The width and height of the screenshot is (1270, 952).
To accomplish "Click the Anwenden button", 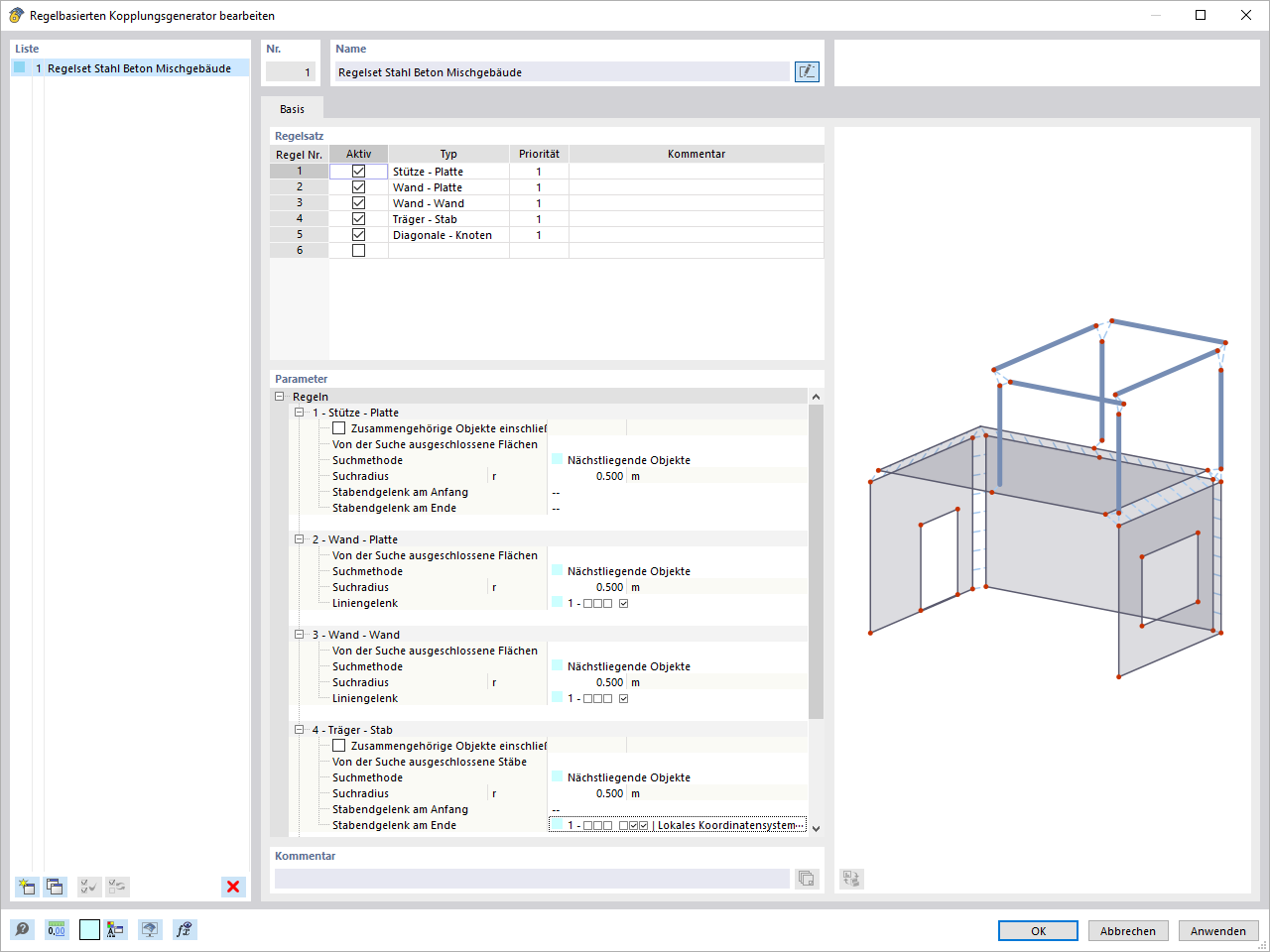I will click(x=1218, y=931).
